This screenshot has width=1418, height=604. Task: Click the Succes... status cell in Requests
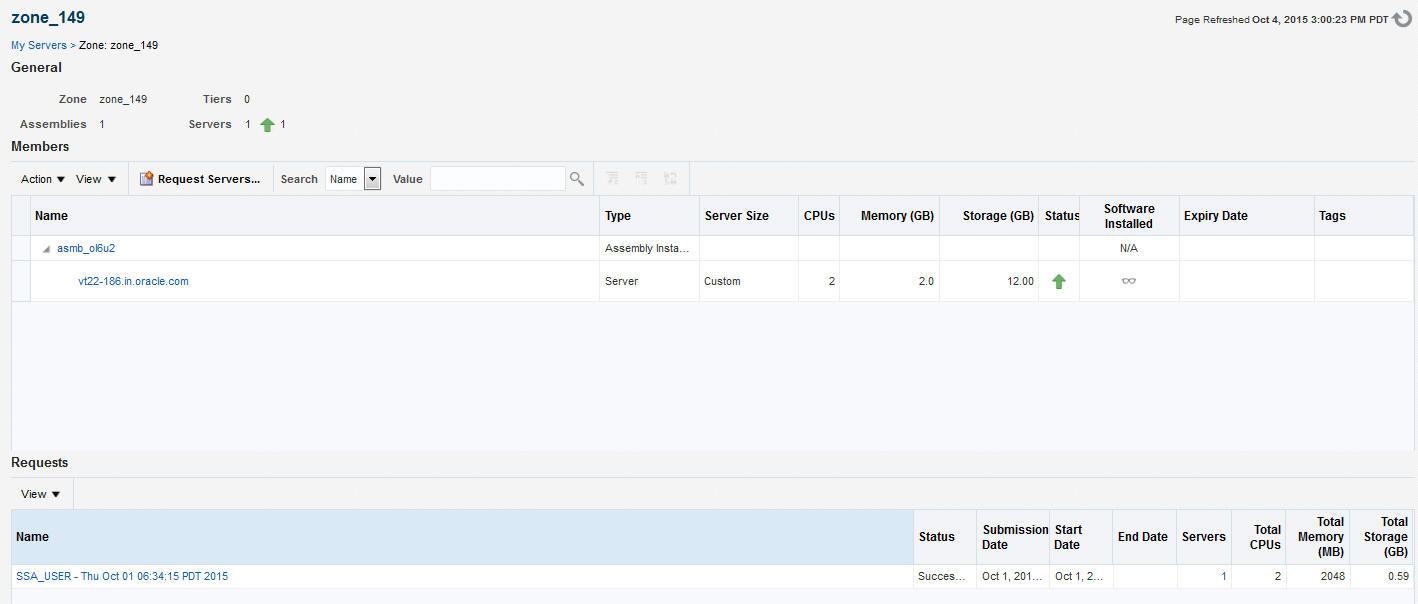945,576
